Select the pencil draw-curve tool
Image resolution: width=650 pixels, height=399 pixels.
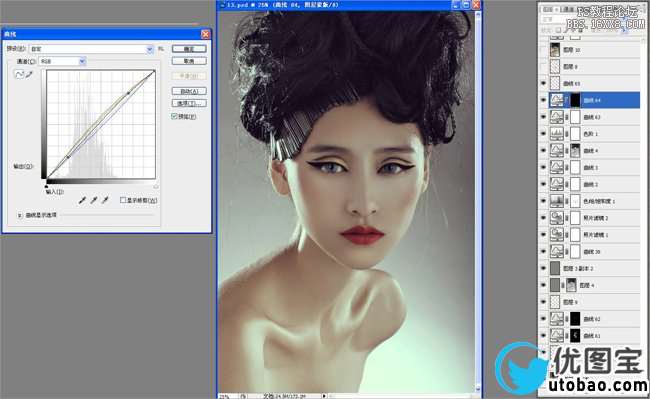(29, 75)
